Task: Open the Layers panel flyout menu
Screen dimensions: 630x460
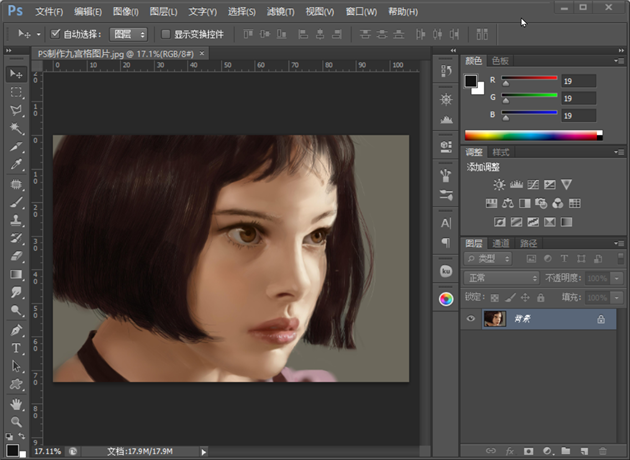Action: tap(619, 243)
